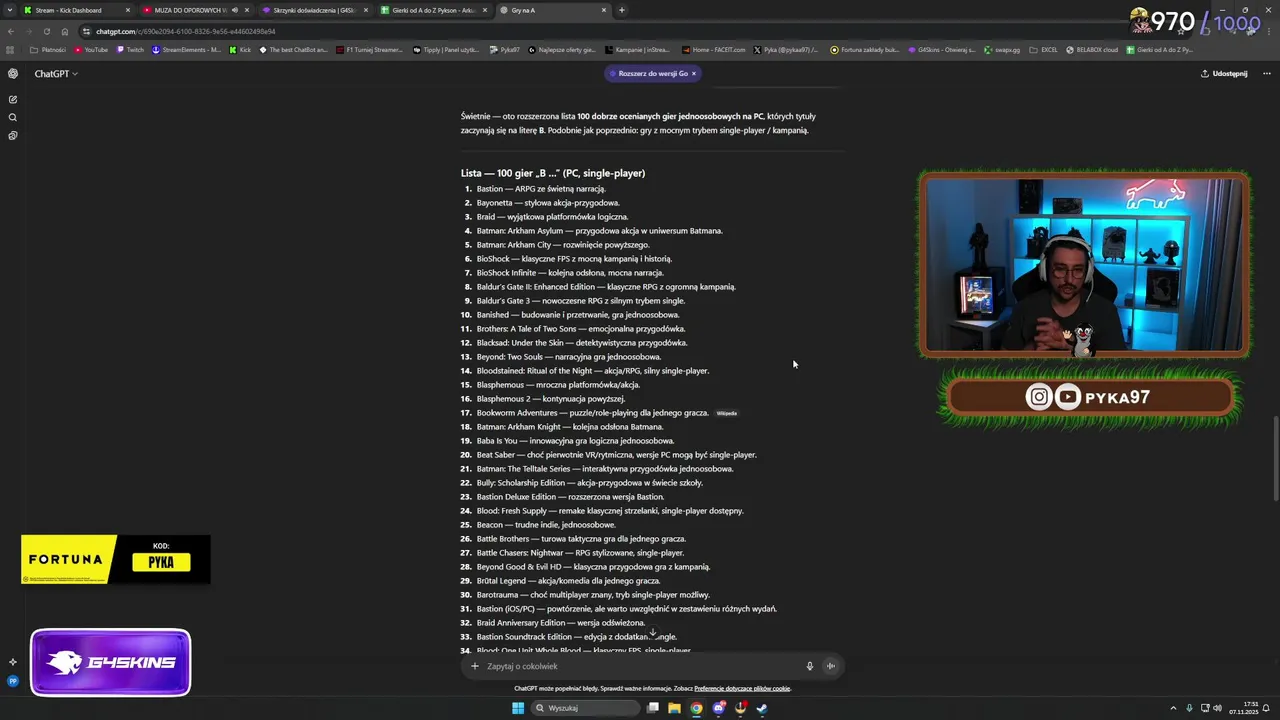Switch to Stream - Kick Dashboard tab
This screenshot has height=720, width=1280.
click(77, 10)
